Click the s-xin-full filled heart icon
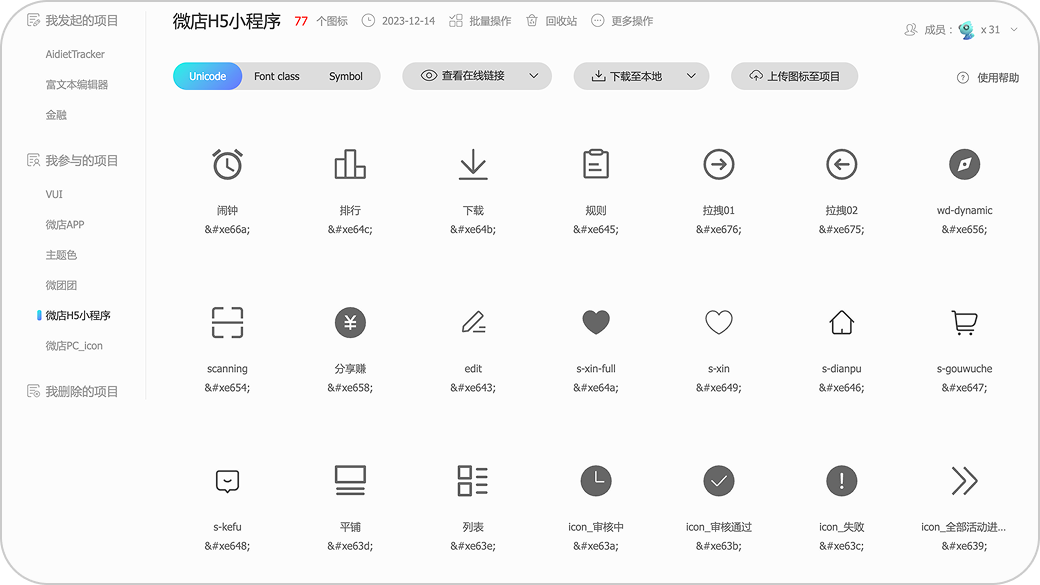The width and height of the screenshot is (1040, 585). (596, 322)
